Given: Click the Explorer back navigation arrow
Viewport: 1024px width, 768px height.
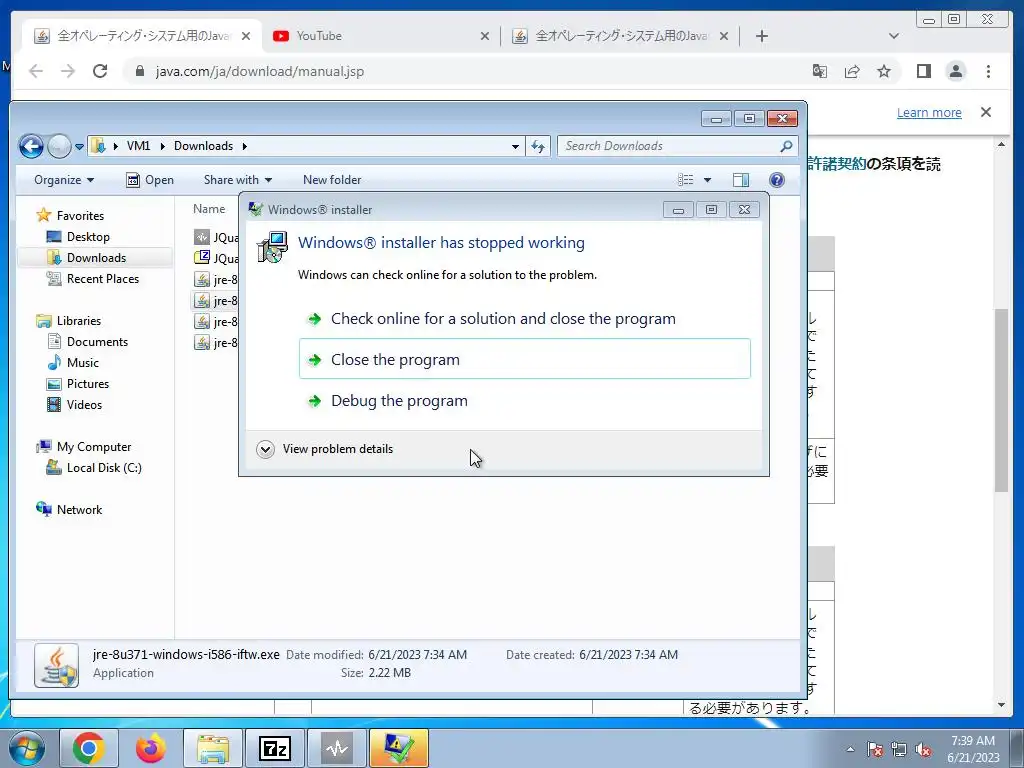Looking at the screenshot, I should coord(31,146).
